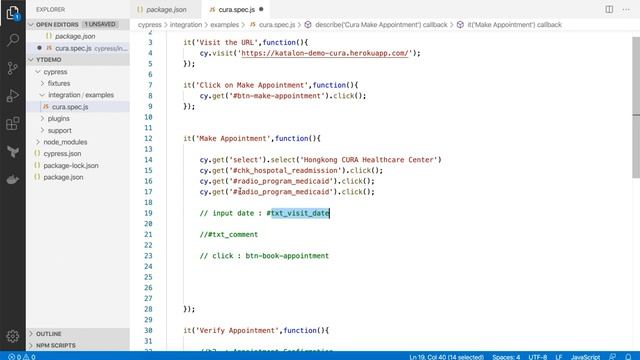Change language mode JavaScript
This screenshot has width=640, height=360.
(x=585, y=357)
